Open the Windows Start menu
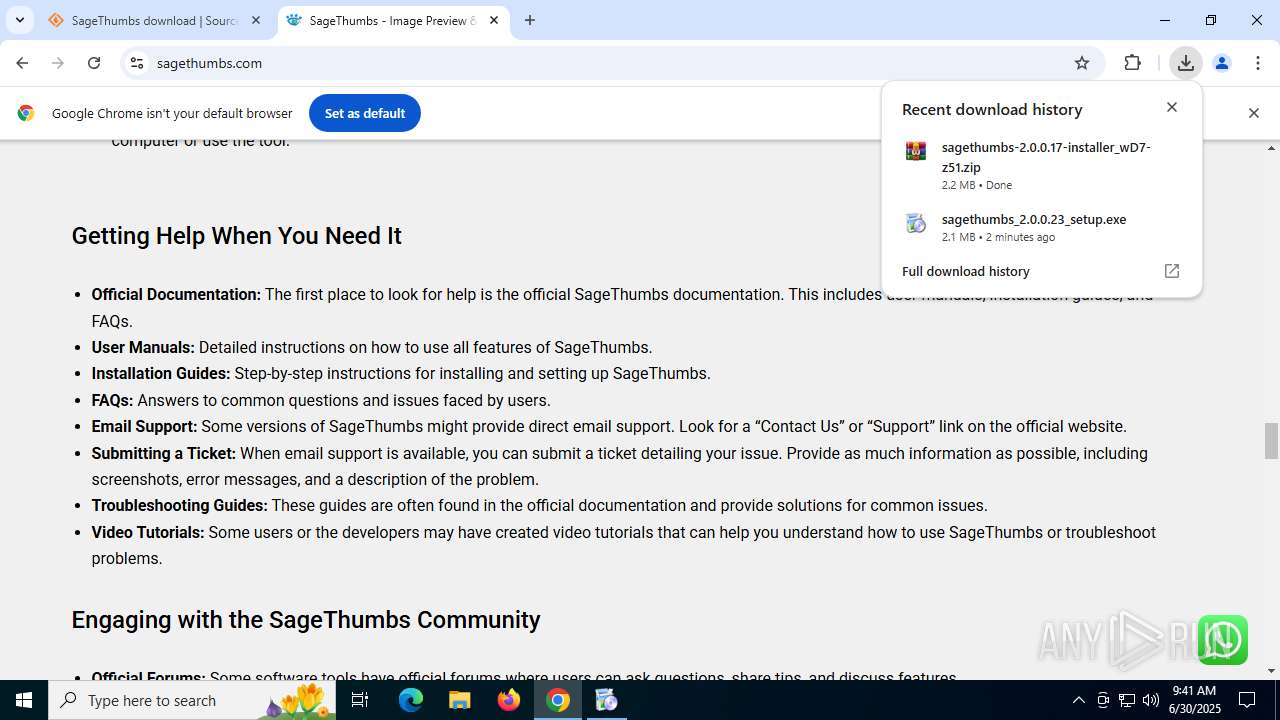This screenshot has height=720, width=1280. click(24, 700)
